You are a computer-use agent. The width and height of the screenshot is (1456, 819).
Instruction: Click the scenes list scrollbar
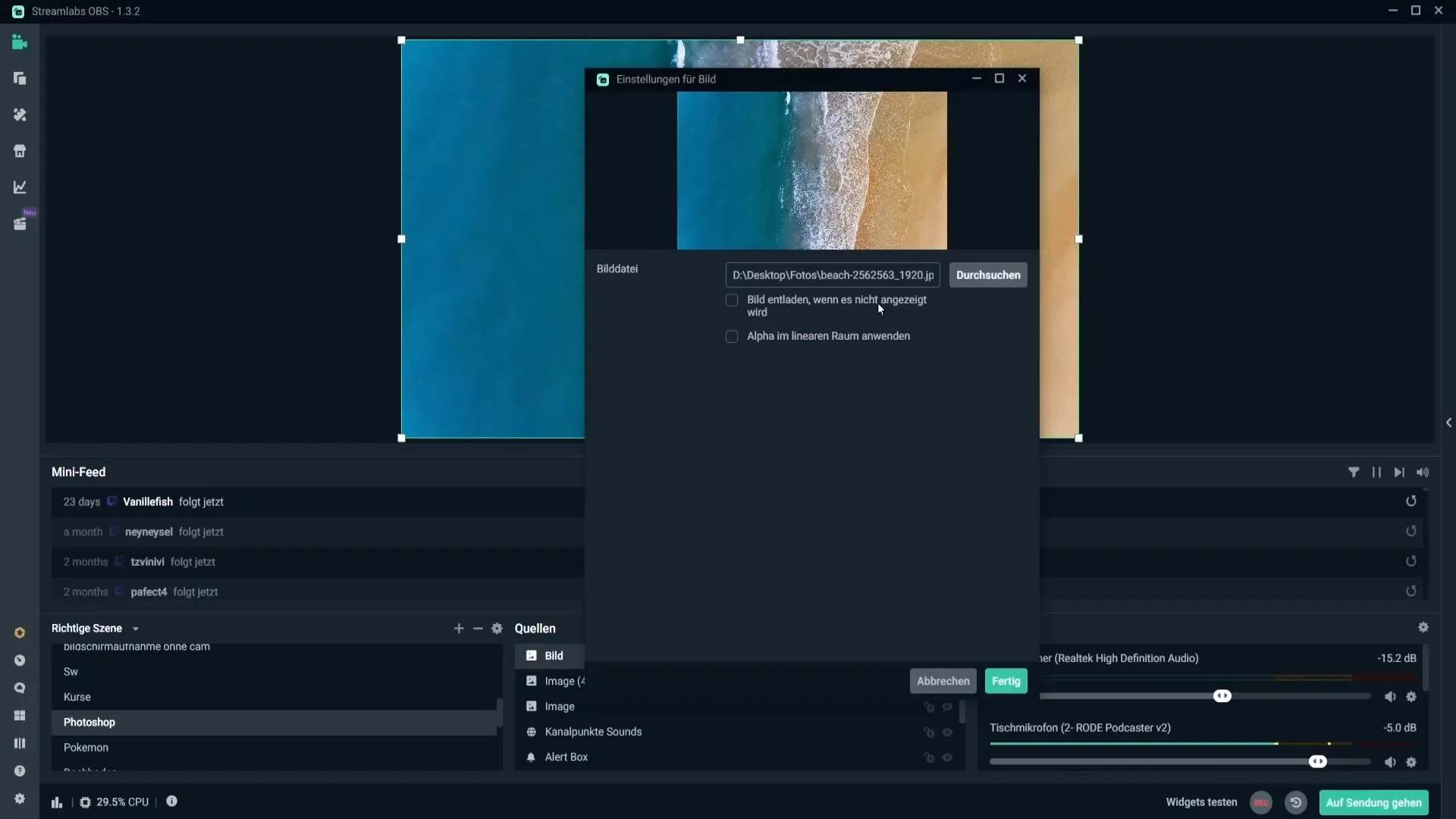tap(499, 713)
